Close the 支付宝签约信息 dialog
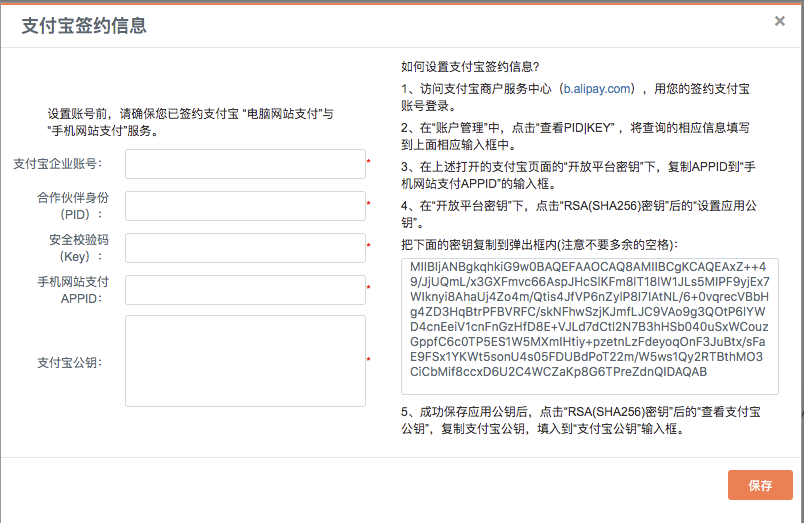This screenshot has height=523, width=804. (x=779, y=21)
